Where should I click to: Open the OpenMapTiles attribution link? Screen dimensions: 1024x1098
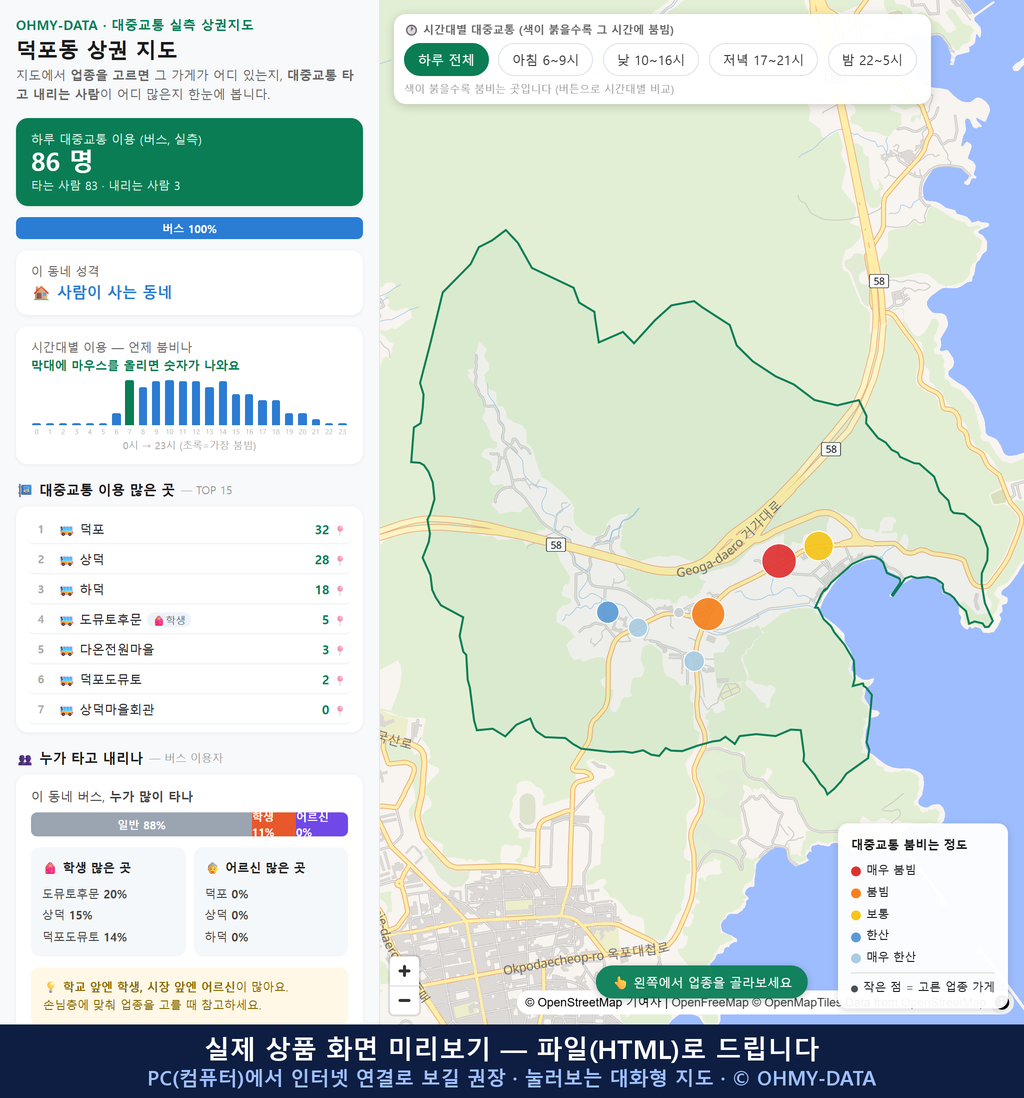coord(796,1003)
